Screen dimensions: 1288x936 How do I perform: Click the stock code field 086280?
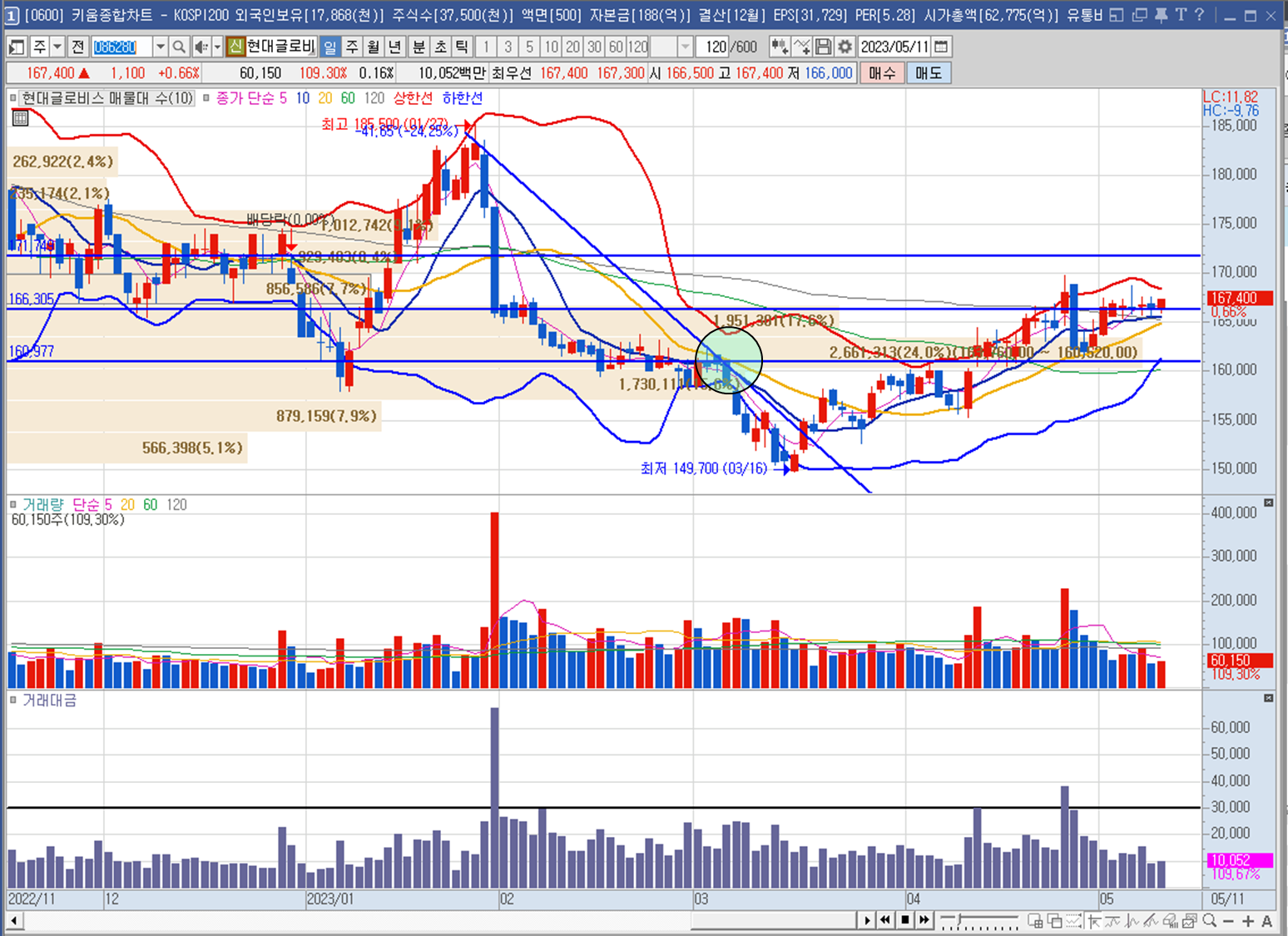tap(121, 47)
